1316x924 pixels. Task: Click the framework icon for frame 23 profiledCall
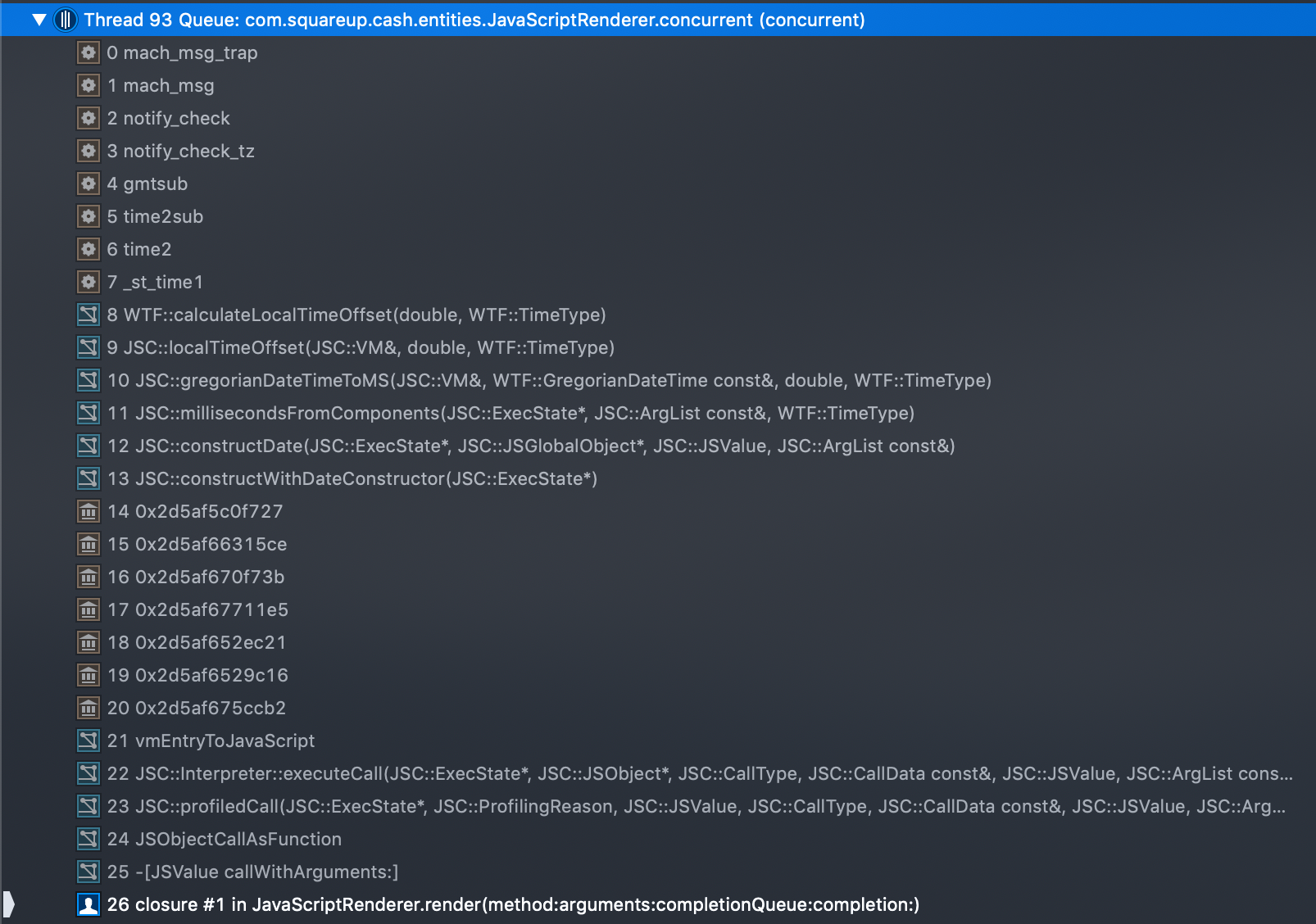[88, 806]
